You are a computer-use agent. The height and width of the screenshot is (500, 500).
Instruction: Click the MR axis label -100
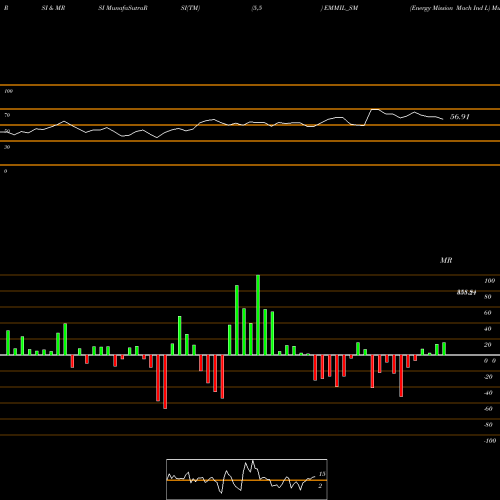coord(489,441)
